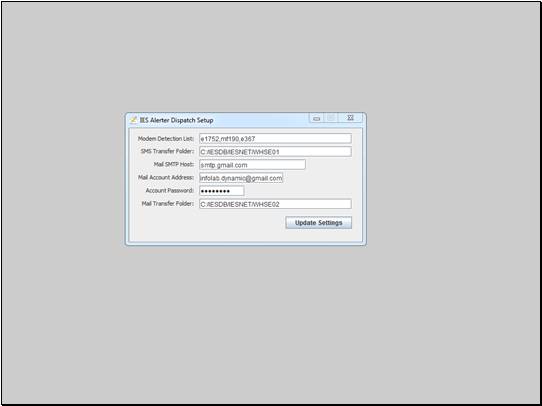Screen dimensions: 542x406
Task: Click the "Mail SMTP Host:" label
Action: [x=174, y=164]
